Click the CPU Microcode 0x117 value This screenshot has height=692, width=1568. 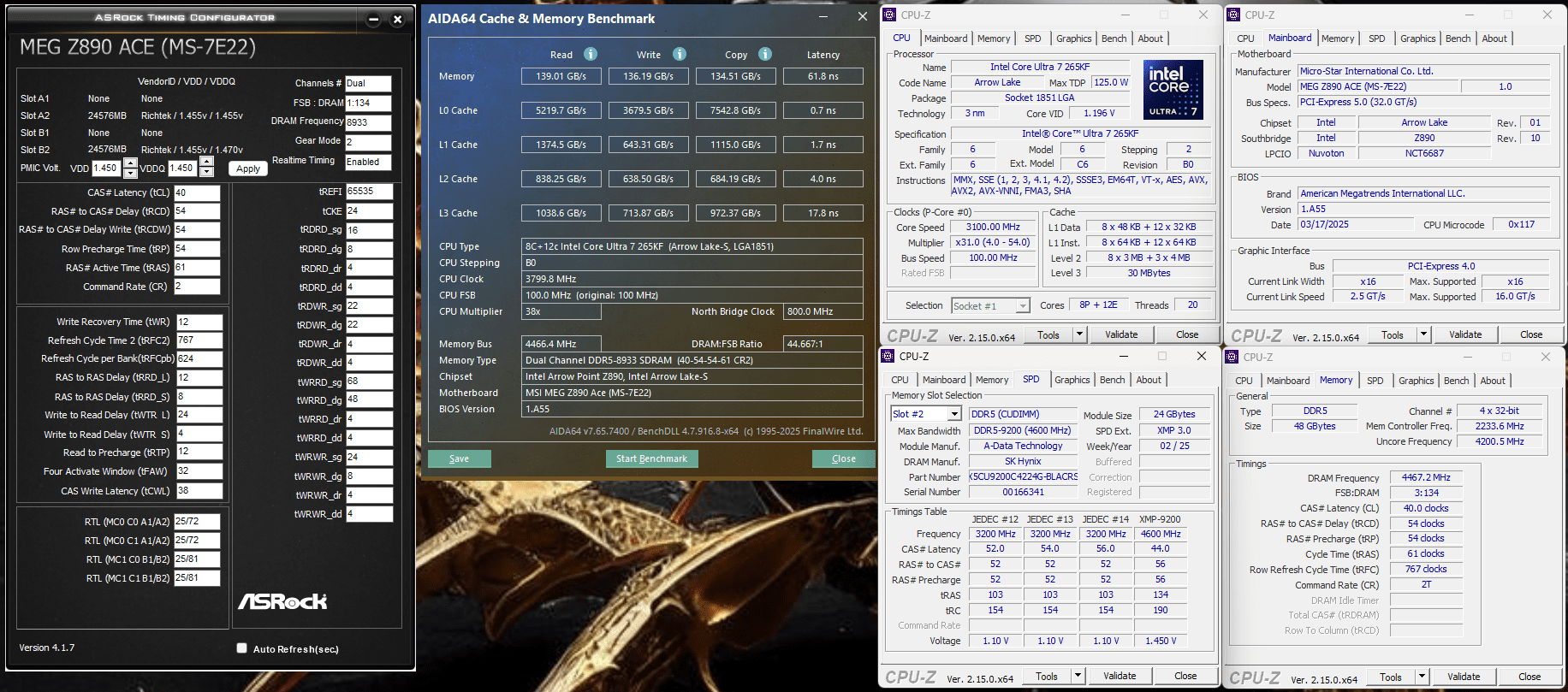tap(1522, 225)
